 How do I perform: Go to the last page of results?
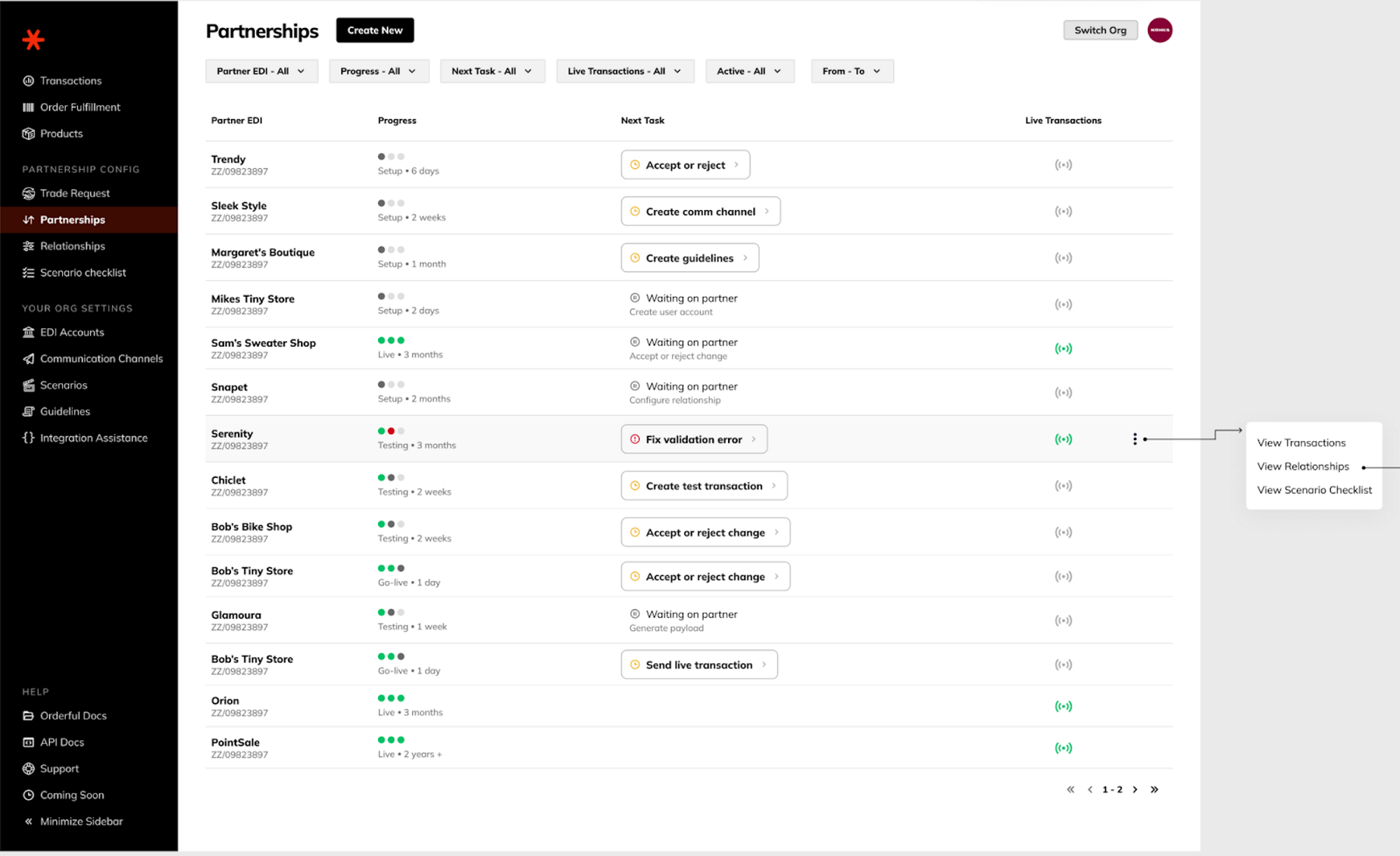tap(1154, 790)
